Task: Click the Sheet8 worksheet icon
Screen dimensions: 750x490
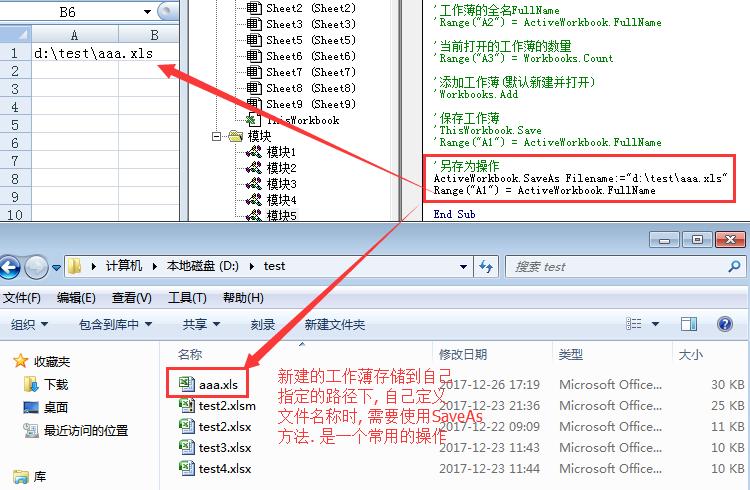Action: click(254, 88)
